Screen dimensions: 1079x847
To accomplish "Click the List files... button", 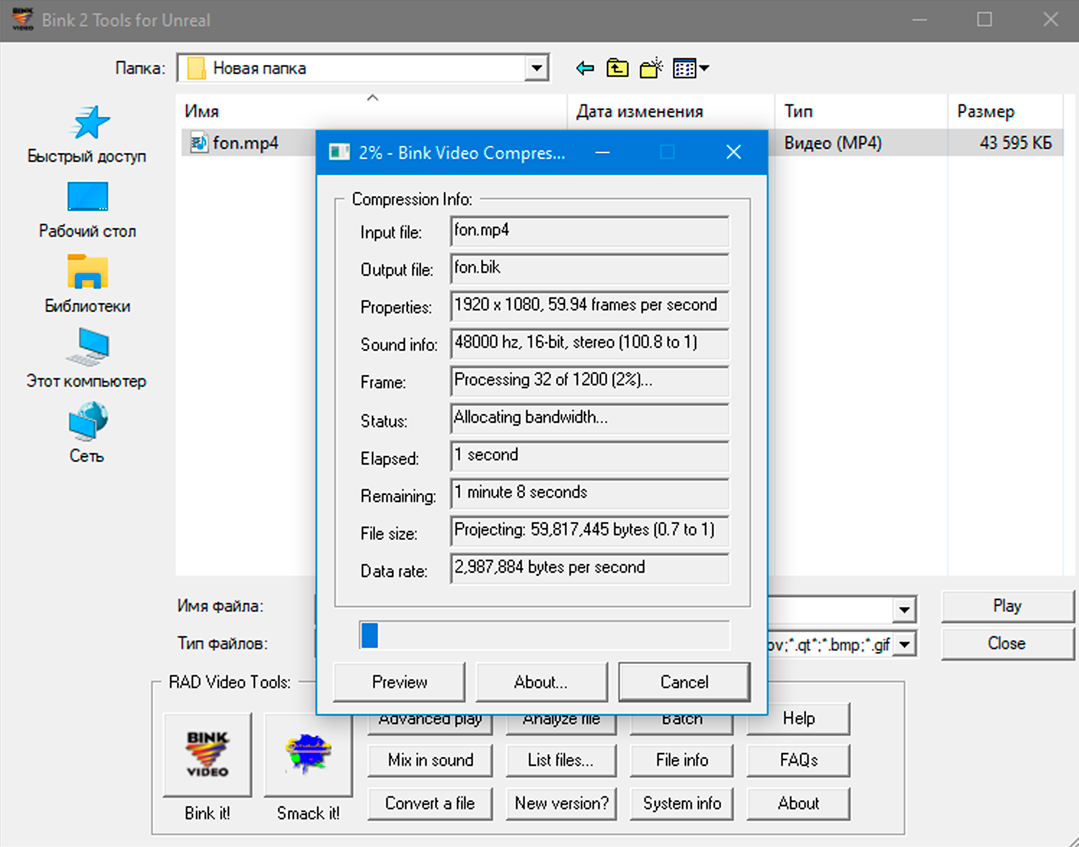I will coord(561,760).
